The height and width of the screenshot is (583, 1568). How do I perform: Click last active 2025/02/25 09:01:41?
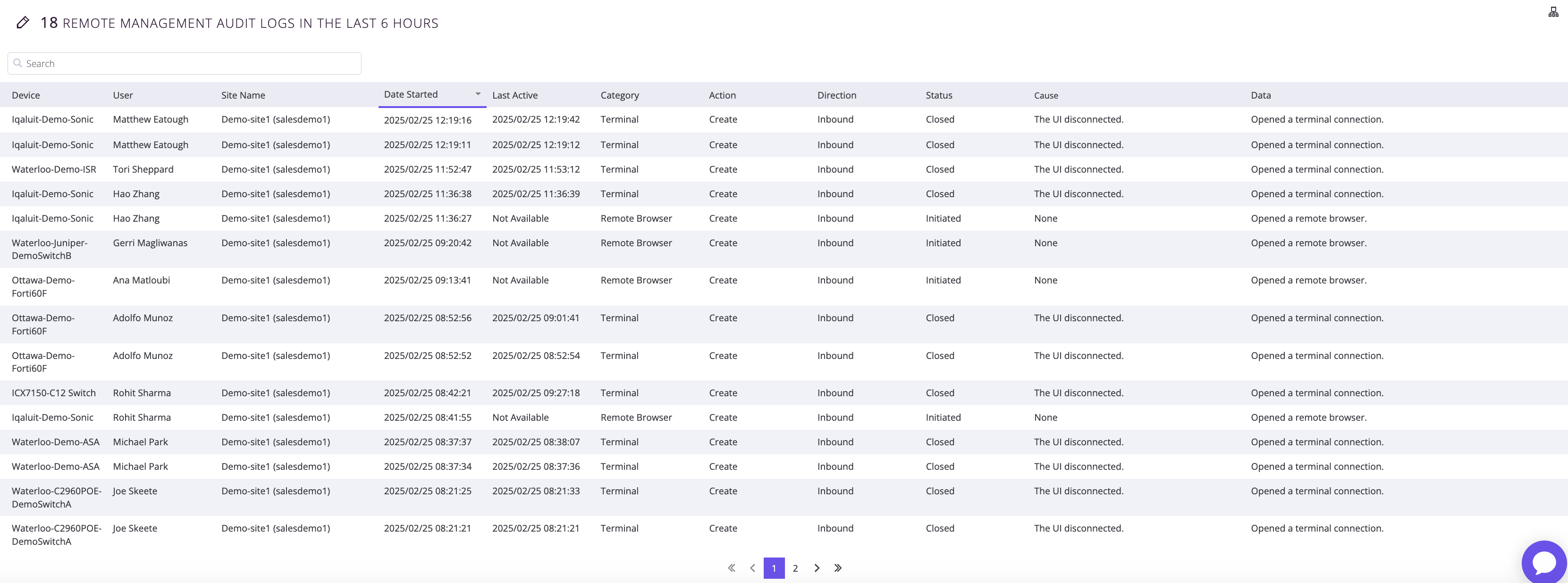[x=536, y=317]
